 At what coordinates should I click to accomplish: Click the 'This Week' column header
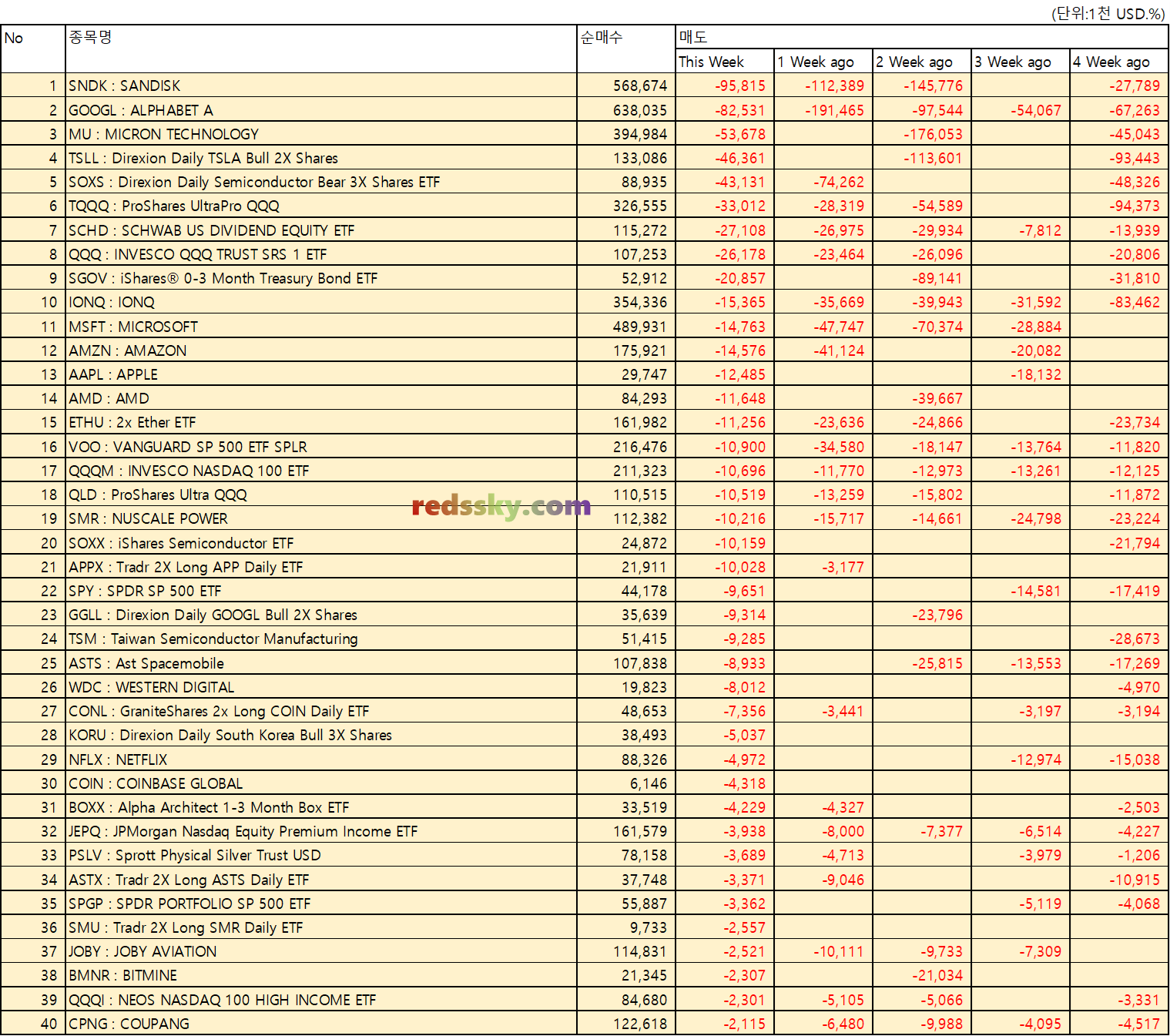point(725,62)
